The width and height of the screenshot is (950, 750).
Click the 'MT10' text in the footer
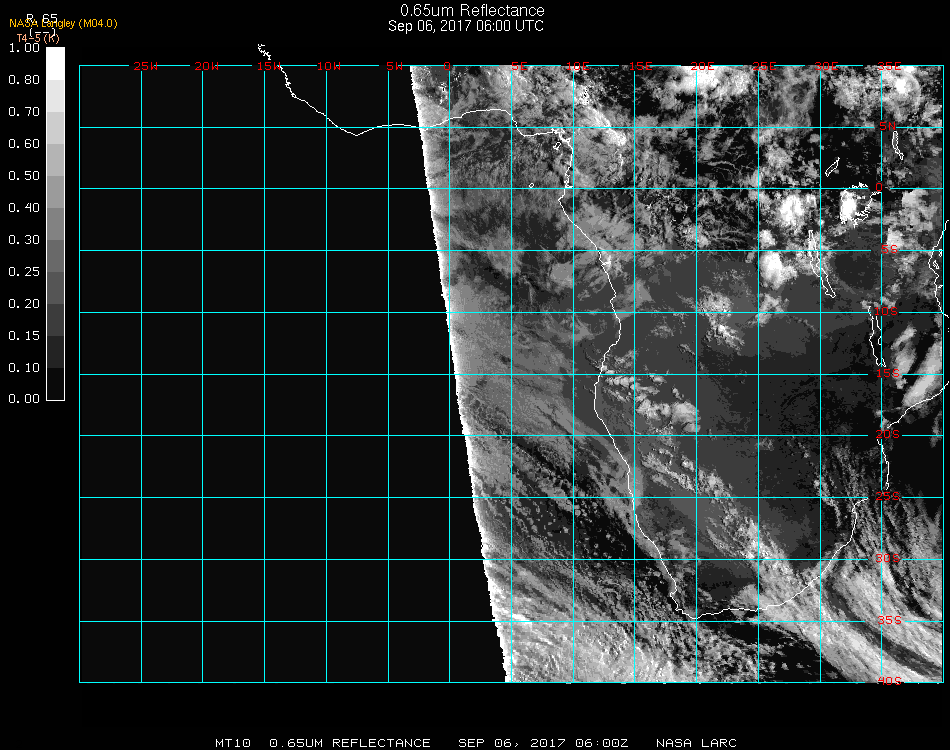pos(233,743)
